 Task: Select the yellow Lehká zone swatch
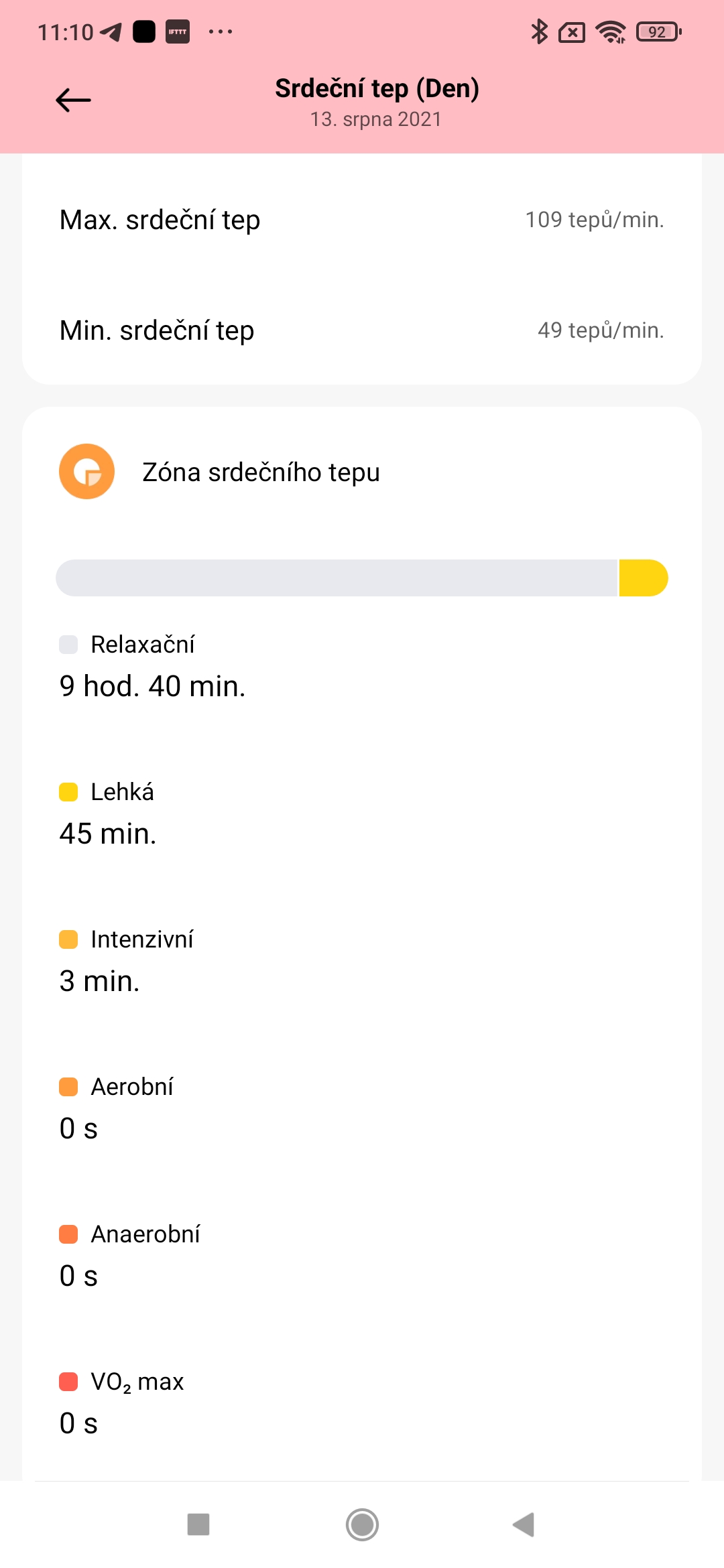point(68,792)
